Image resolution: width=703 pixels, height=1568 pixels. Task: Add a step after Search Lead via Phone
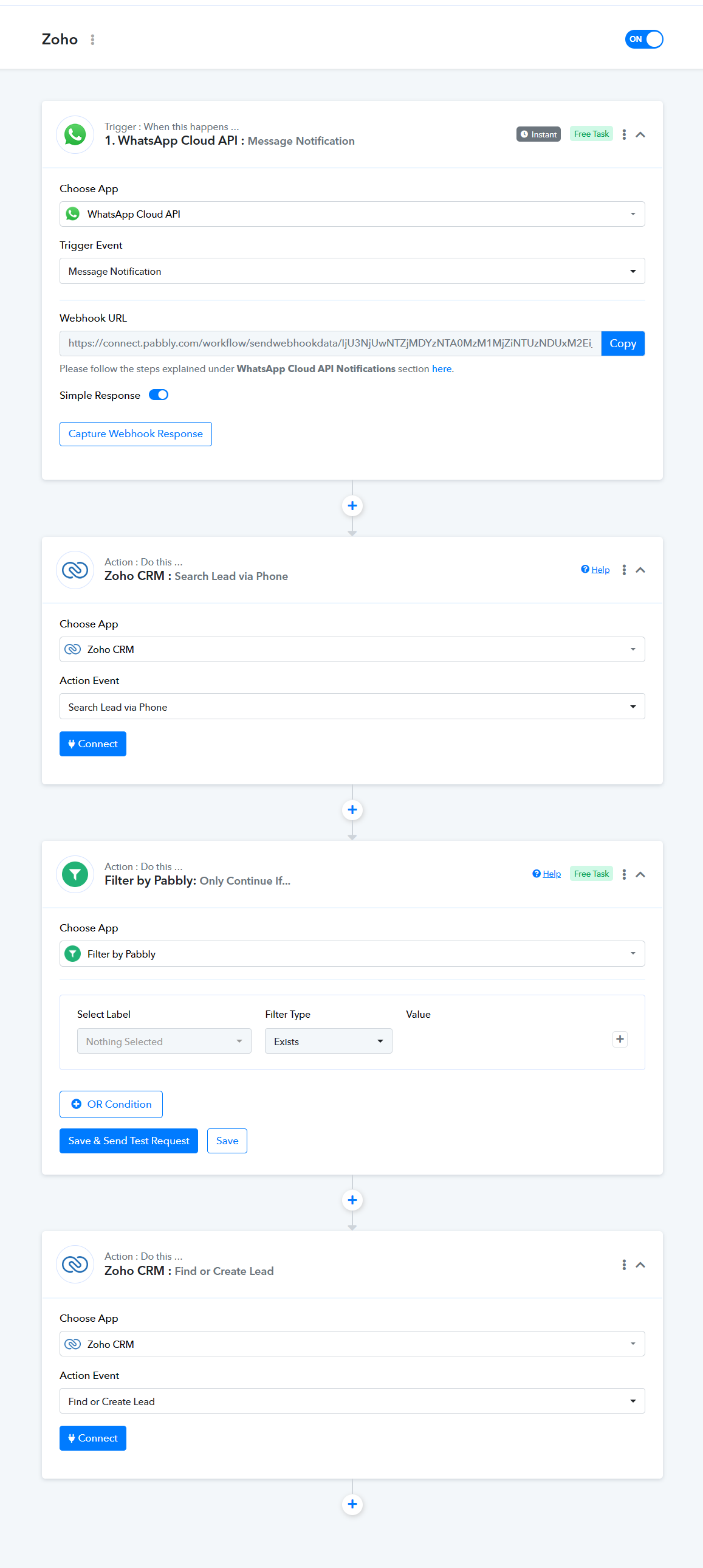352,810
